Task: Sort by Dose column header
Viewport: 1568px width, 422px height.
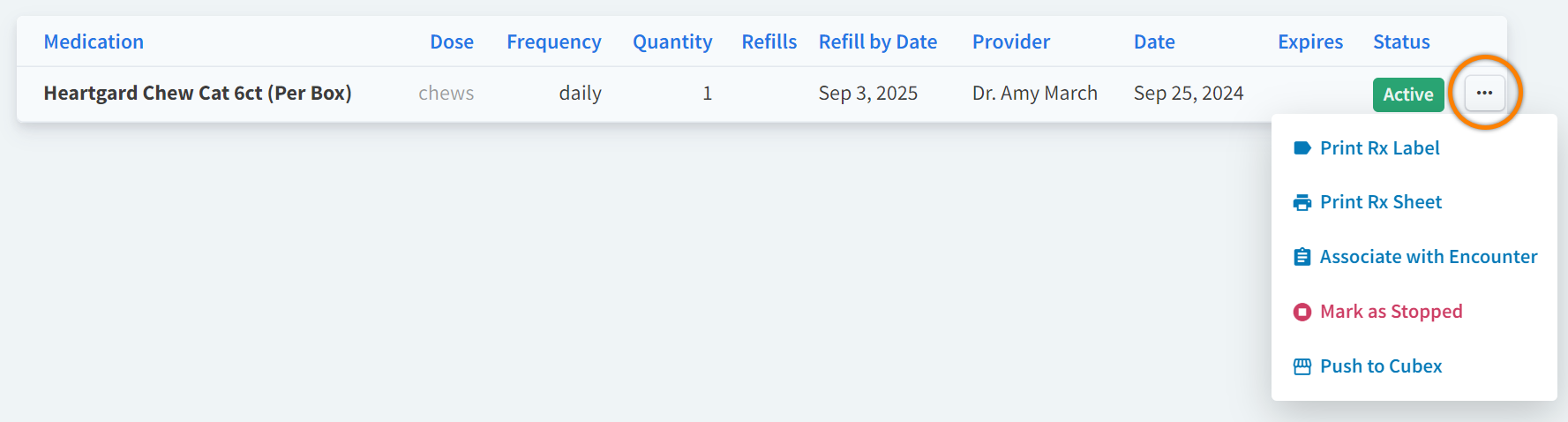Action: pyautogui.click(x=452, y=41)
